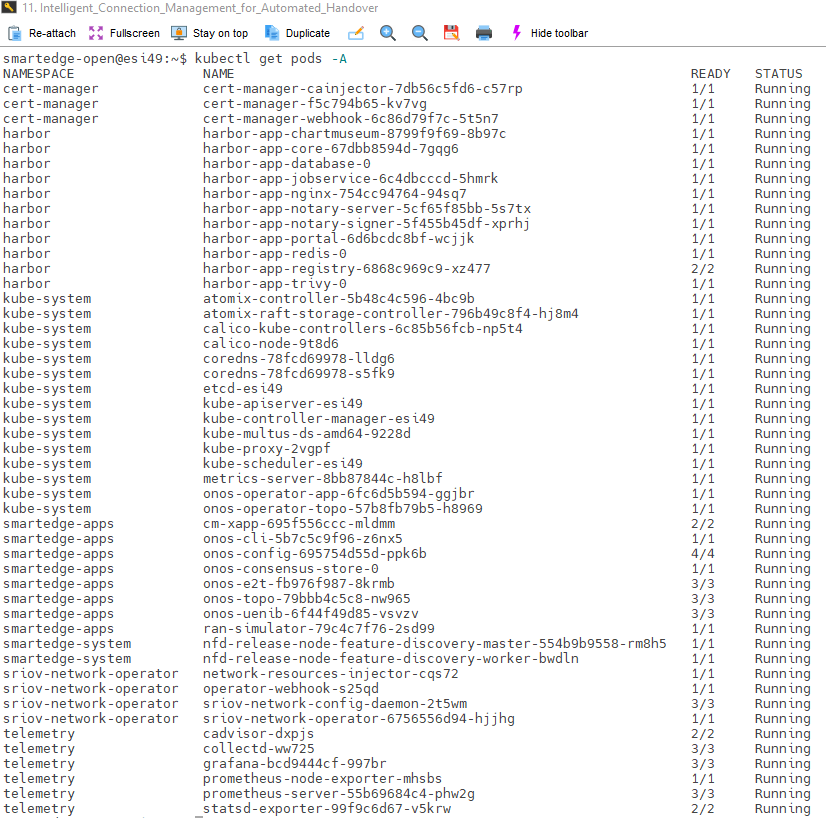
Task: Click the window title app icon
Action: click(9, 7)
